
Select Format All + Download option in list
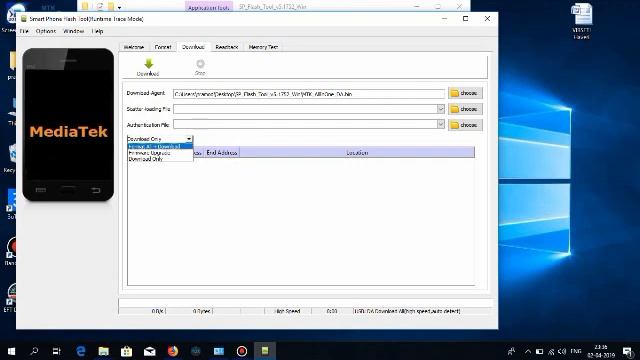coord(160,146)
